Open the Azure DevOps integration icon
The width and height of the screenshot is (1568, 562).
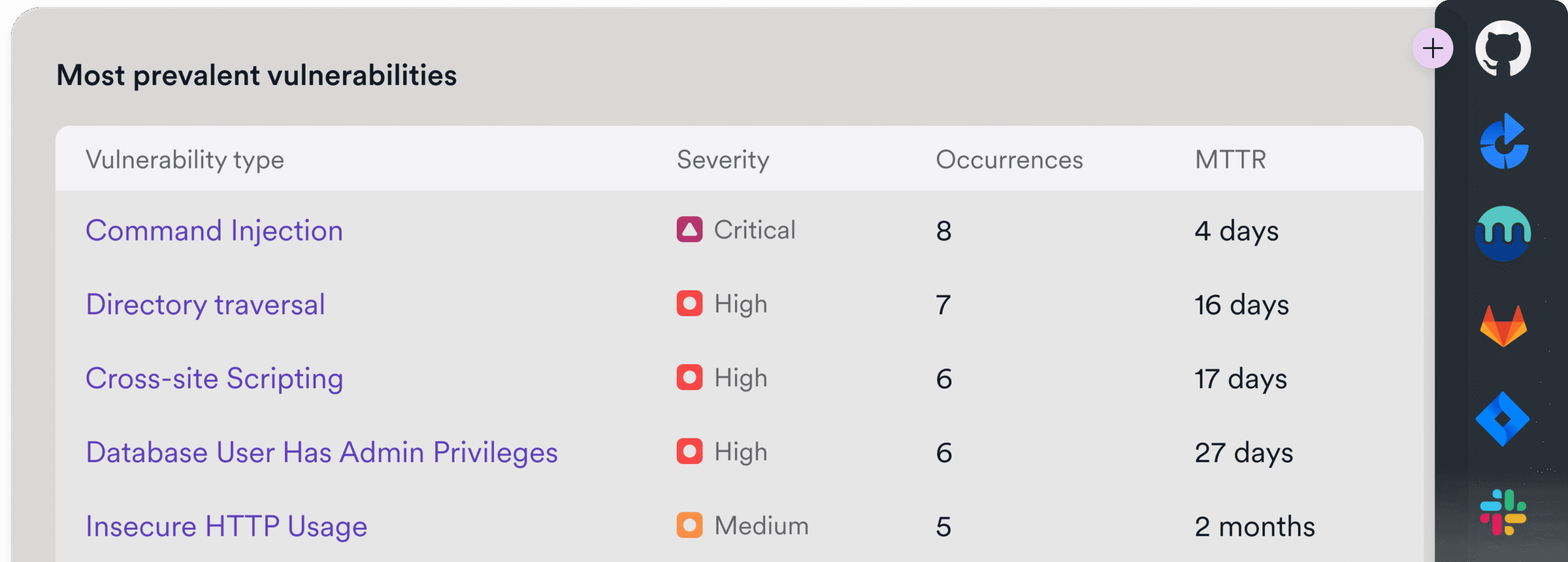(x=1504, y=142)
